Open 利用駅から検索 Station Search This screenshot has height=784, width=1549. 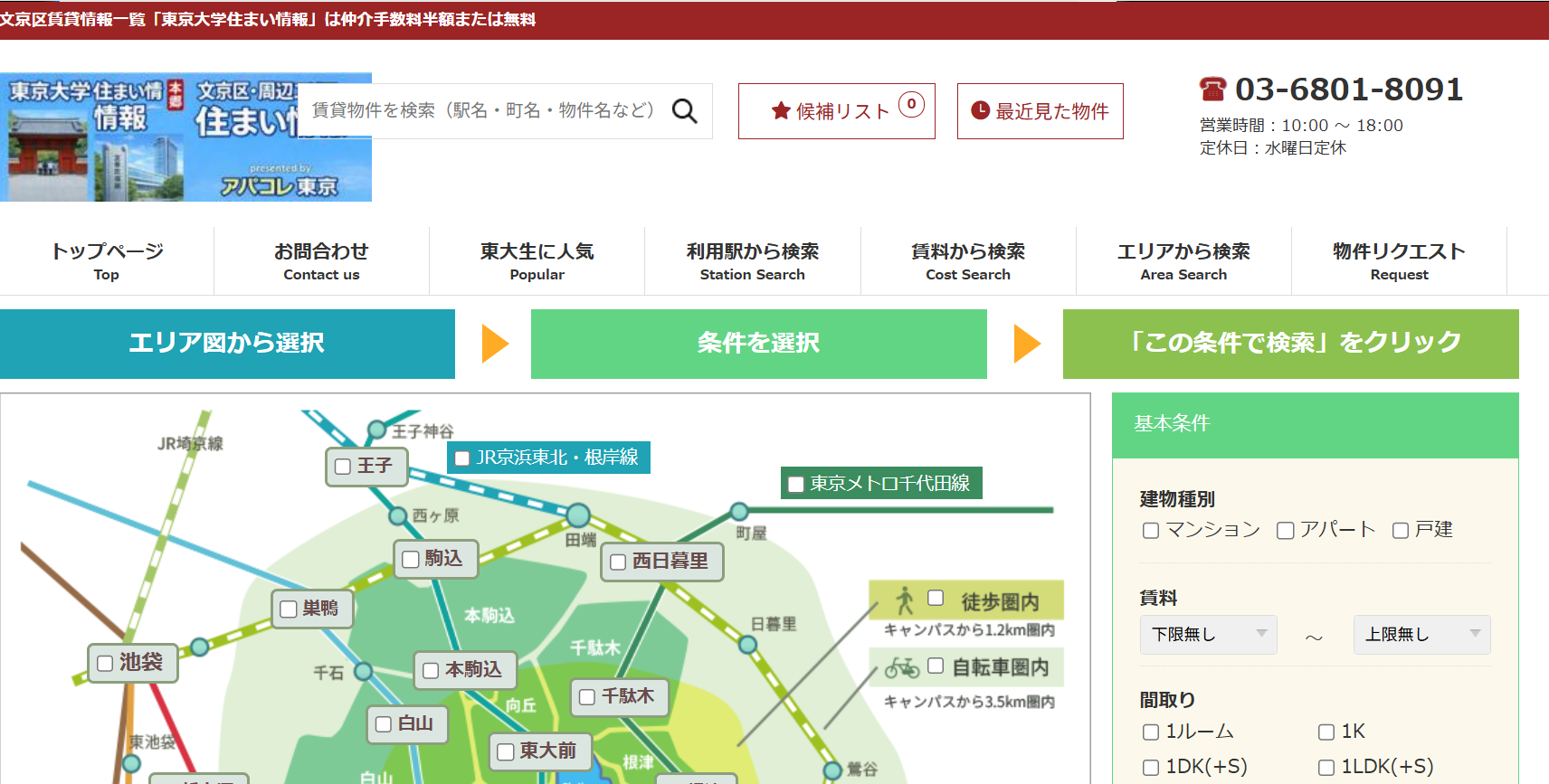tap(753, 260)
